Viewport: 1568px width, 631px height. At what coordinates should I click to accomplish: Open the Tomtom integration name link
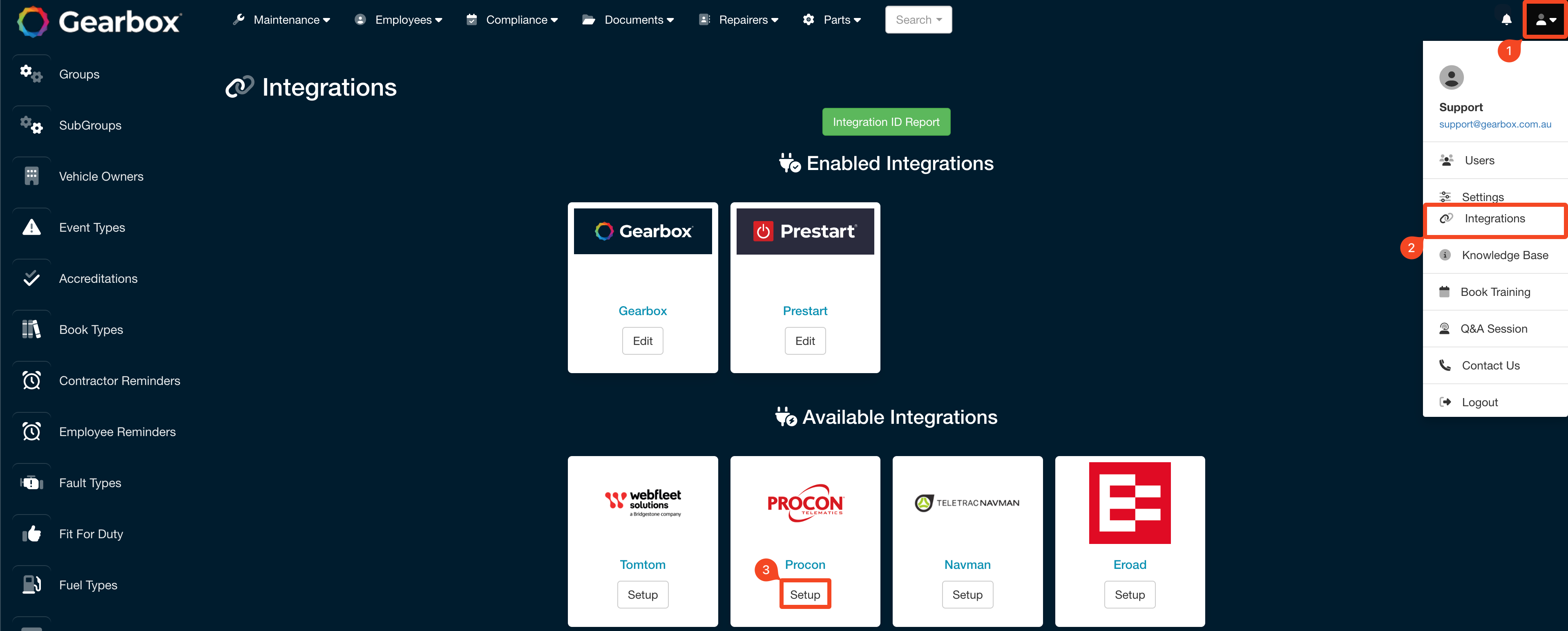point(643,565)
